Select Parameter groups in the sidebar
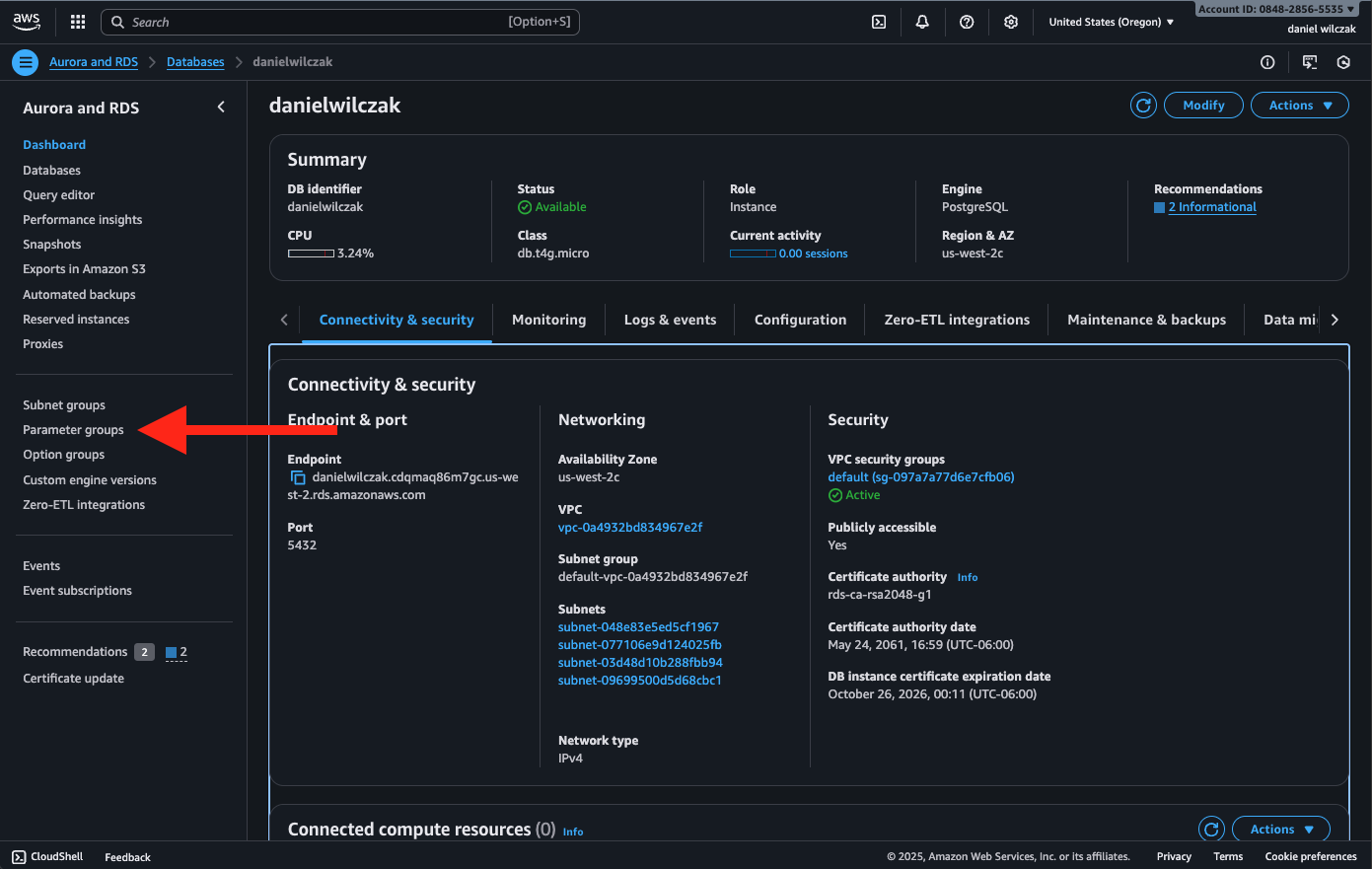The width and height of the screenshot is (1372, 869). [73, 430]
